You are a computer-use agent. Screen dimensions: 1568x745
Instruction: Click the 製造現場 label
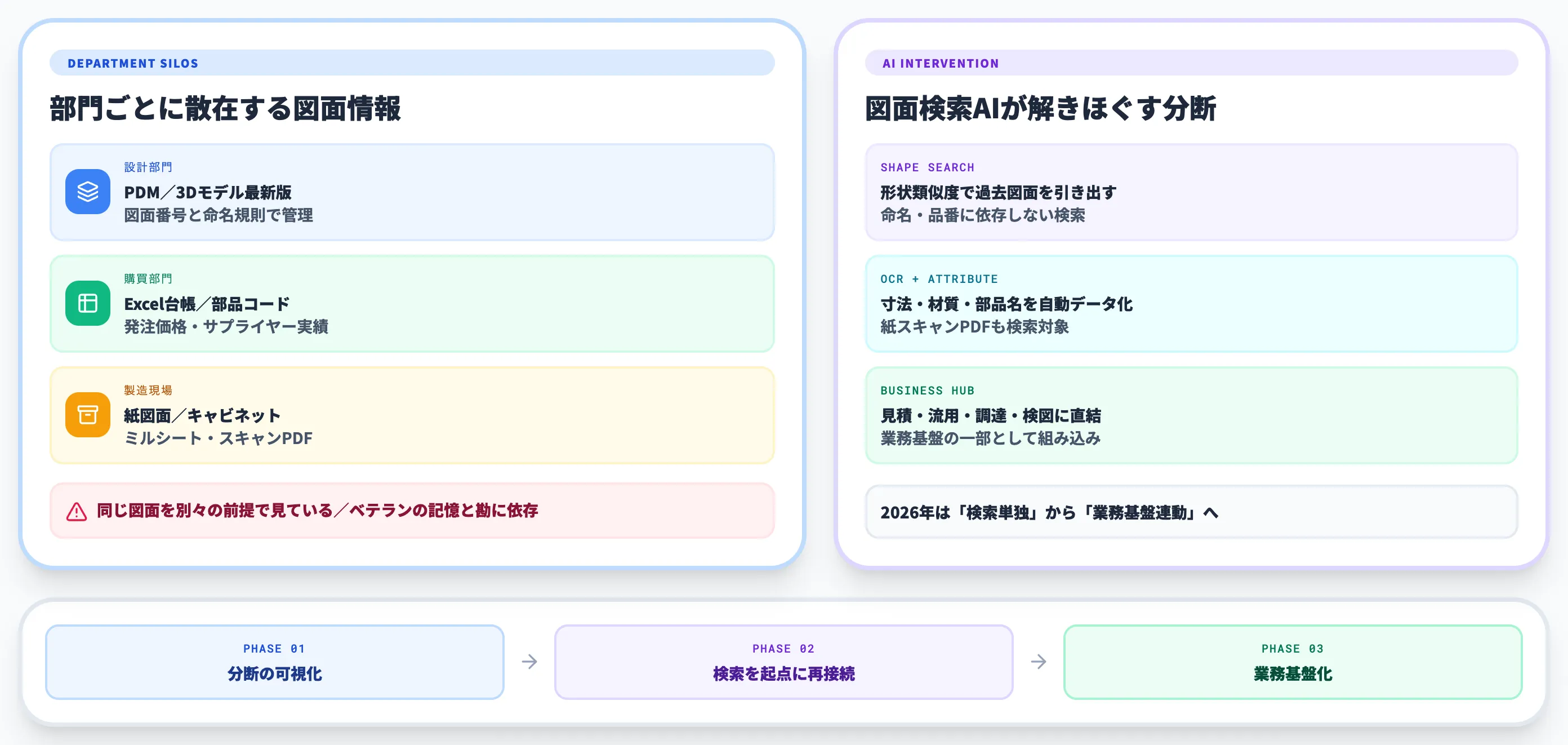point(148,390)
